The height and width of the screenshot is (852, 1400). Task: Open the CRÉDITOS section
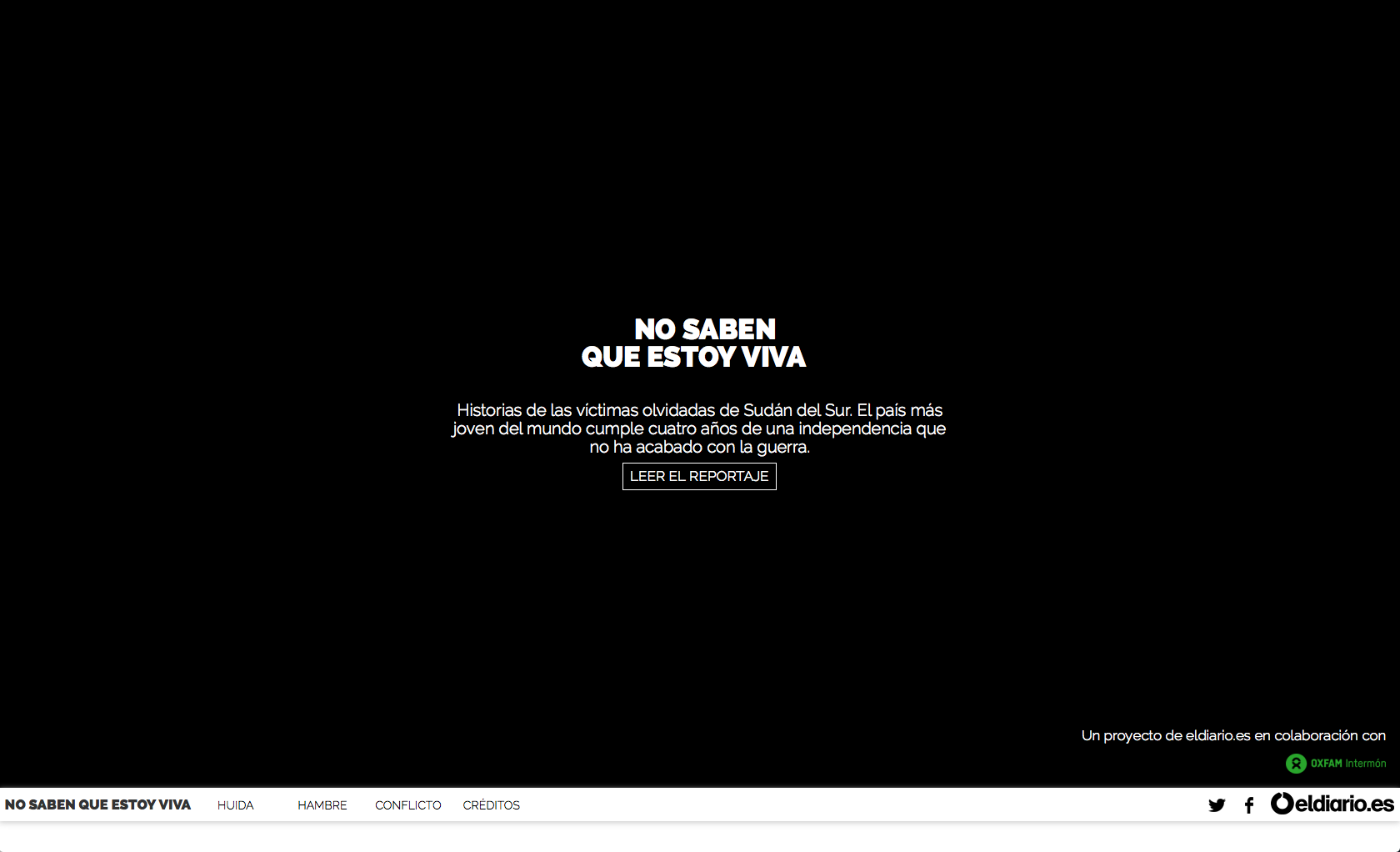492,805
